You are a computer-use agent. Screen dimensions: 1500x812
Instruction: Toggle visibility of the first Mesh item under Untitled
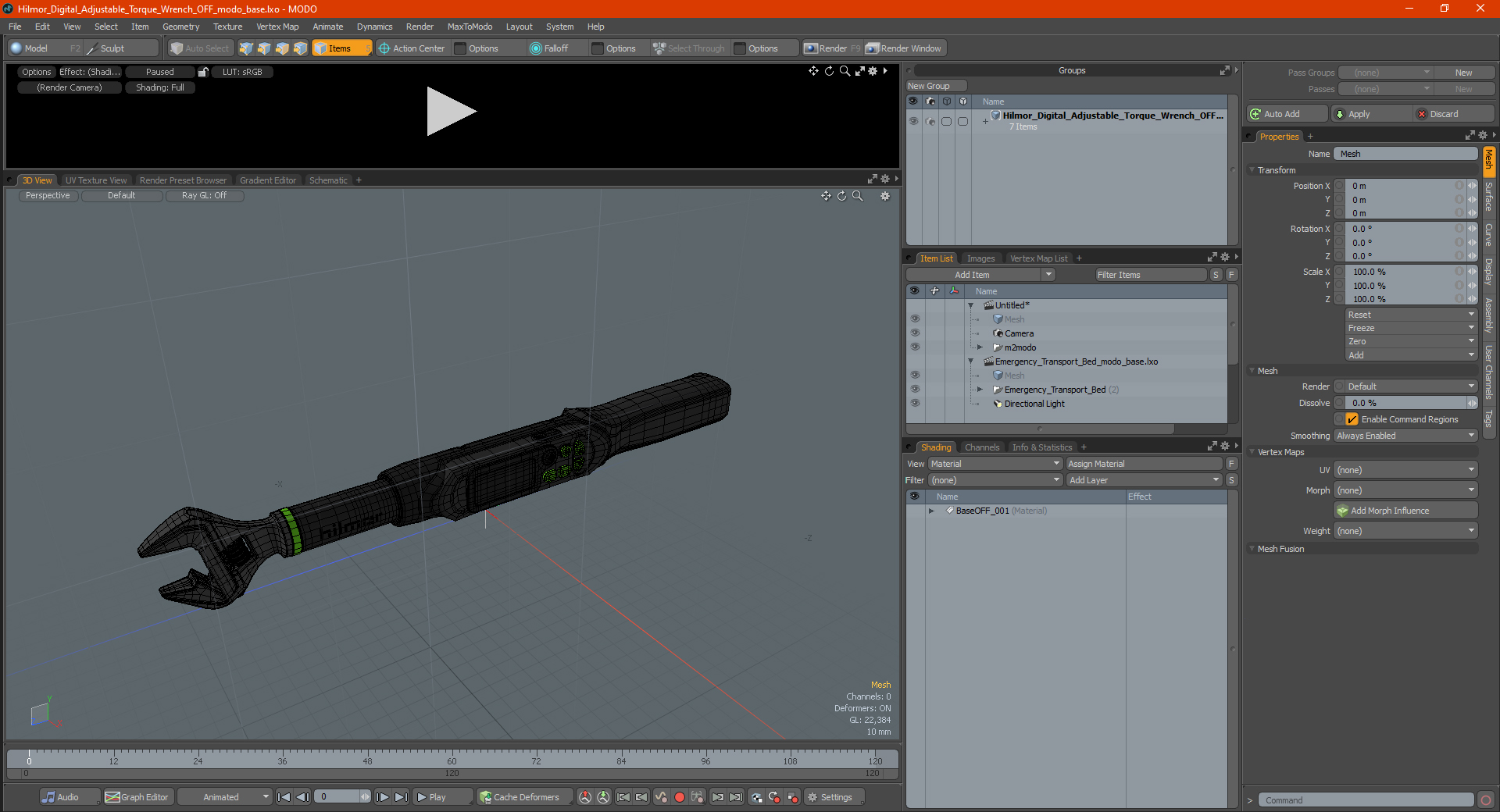click(915, 319)
